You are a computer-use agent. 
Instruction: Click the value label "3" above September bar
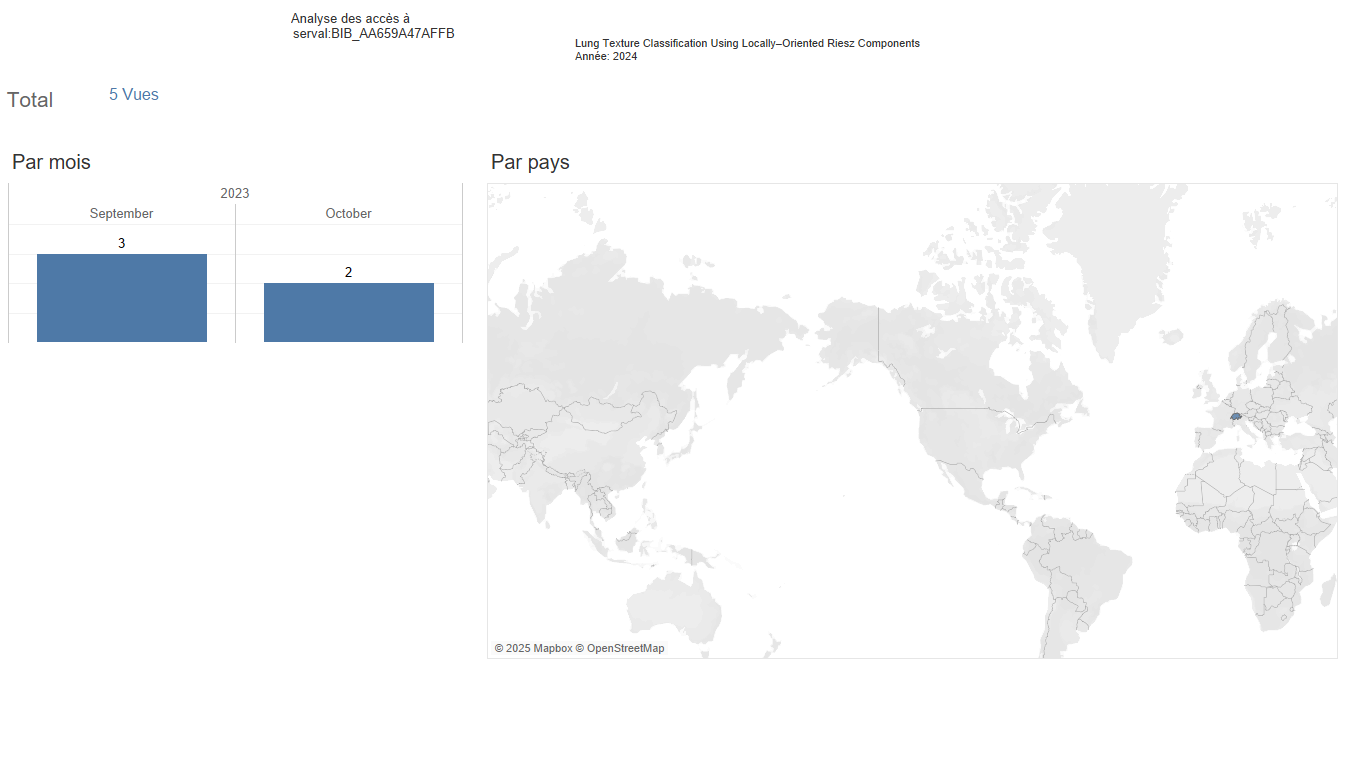click(122, 243)
